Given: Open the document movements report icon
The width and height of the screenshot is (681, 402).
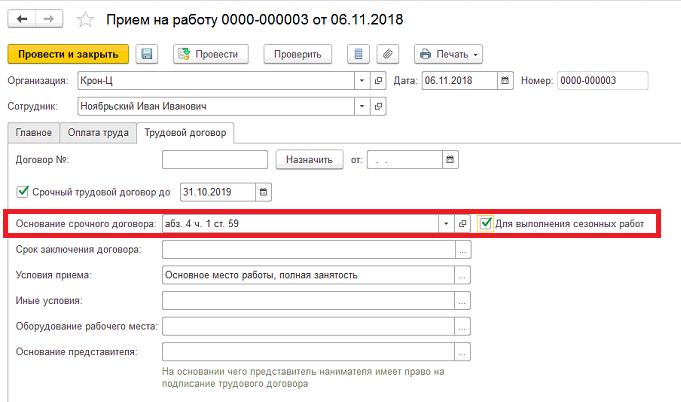Looking at the screenshot, I should 358,54.
